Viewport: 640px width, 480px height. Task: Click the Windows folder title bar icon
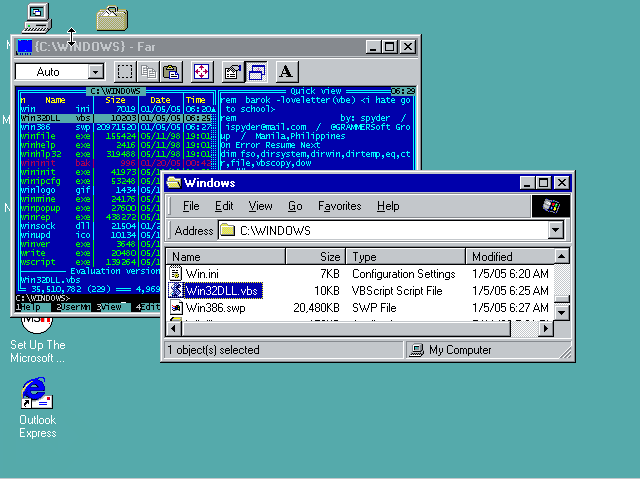pyautogui.click(x=174, y=182)
